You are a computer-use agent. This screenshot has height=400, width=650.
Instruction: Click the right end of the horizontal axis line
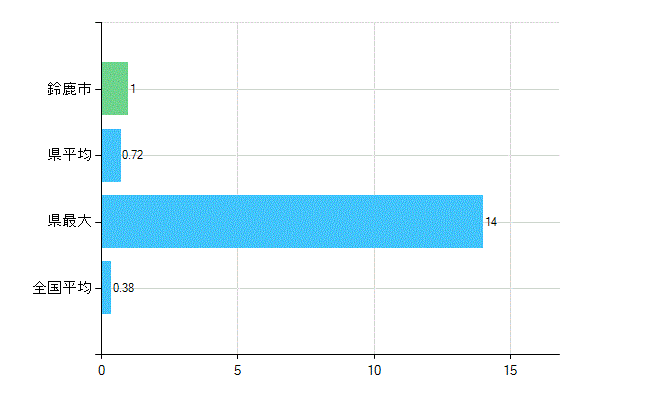tap(557, 354)
